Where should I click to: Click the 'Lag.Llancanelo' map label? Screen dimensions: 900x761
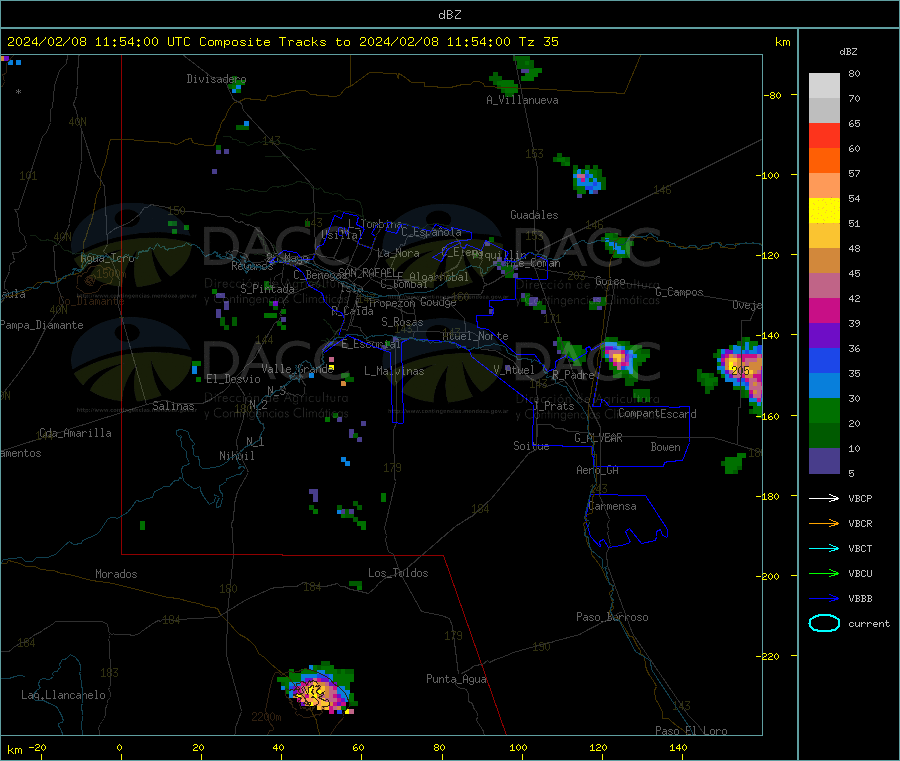click(63, 695)
